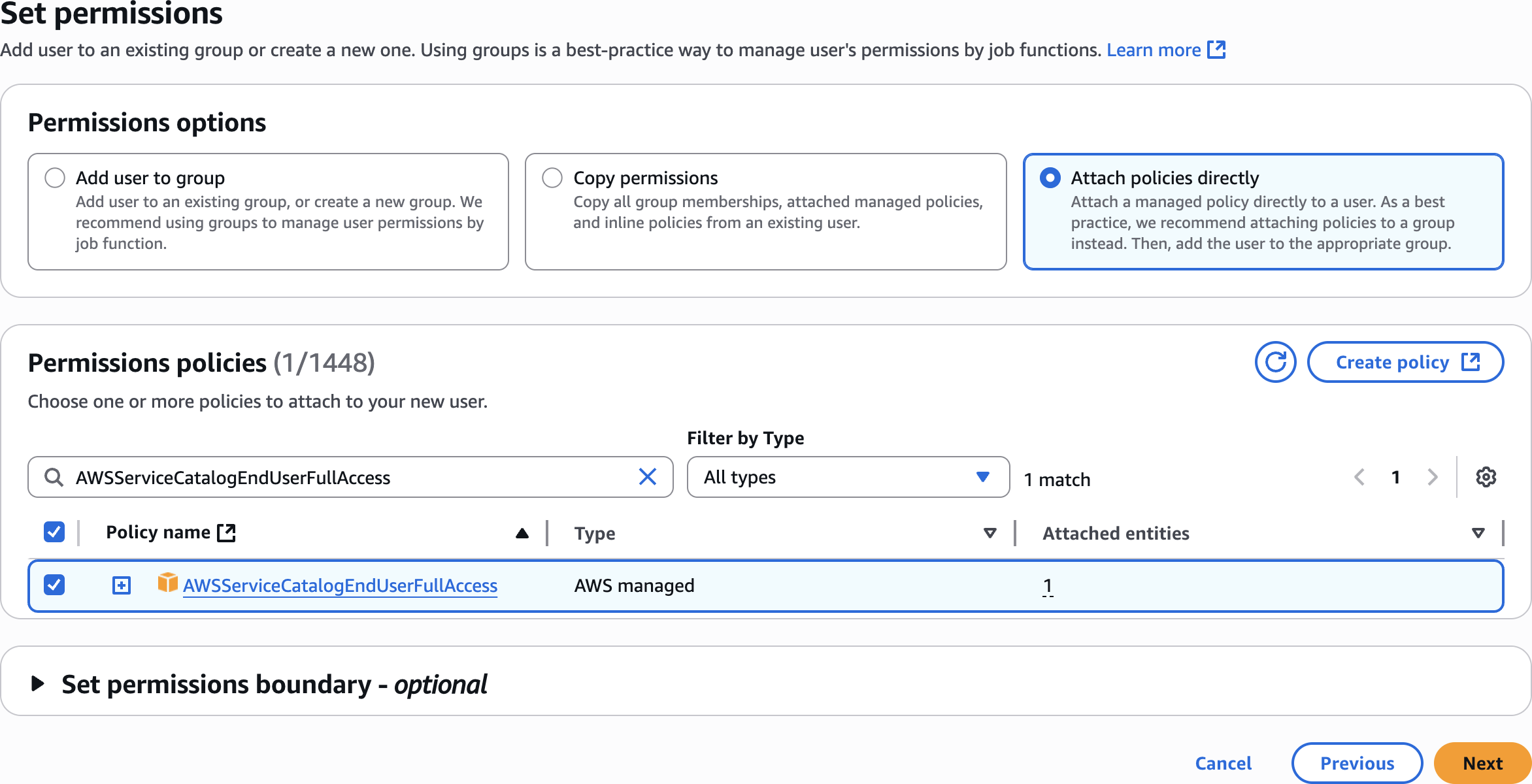Select Add user to group option

click(55, 178)
